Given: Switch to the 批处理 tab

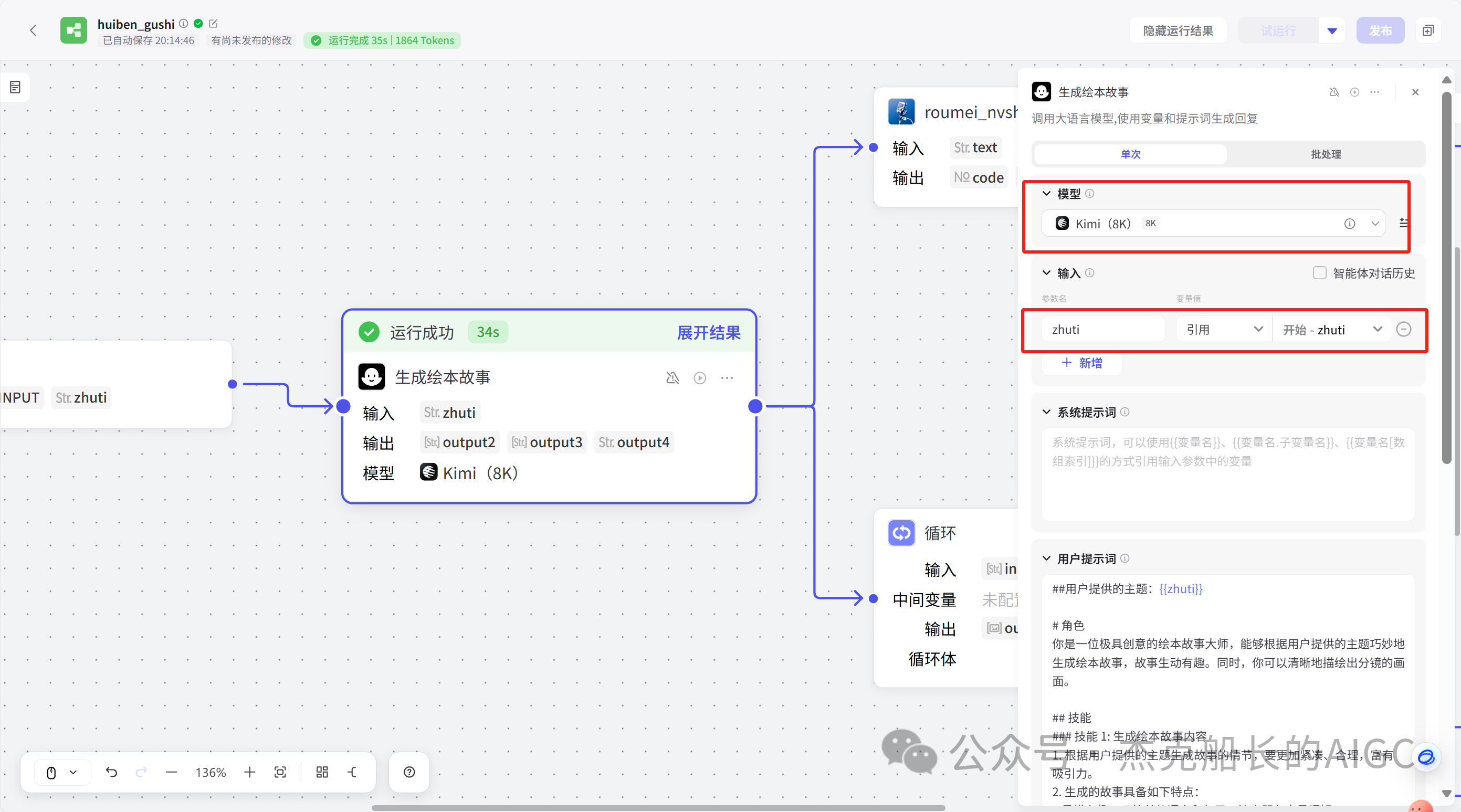Looking at the screenshot, I should tap(1326, 154).
